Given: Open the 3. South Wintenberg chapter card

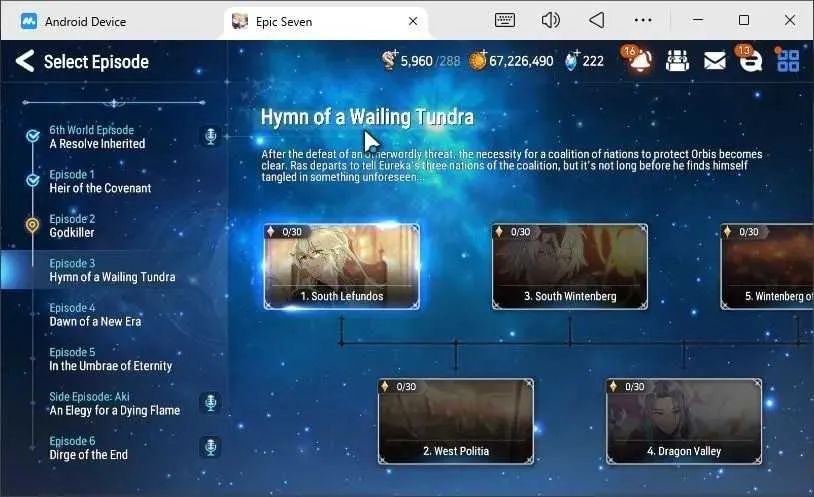Looking at the screenshot, I should click(x=570, y=266).
